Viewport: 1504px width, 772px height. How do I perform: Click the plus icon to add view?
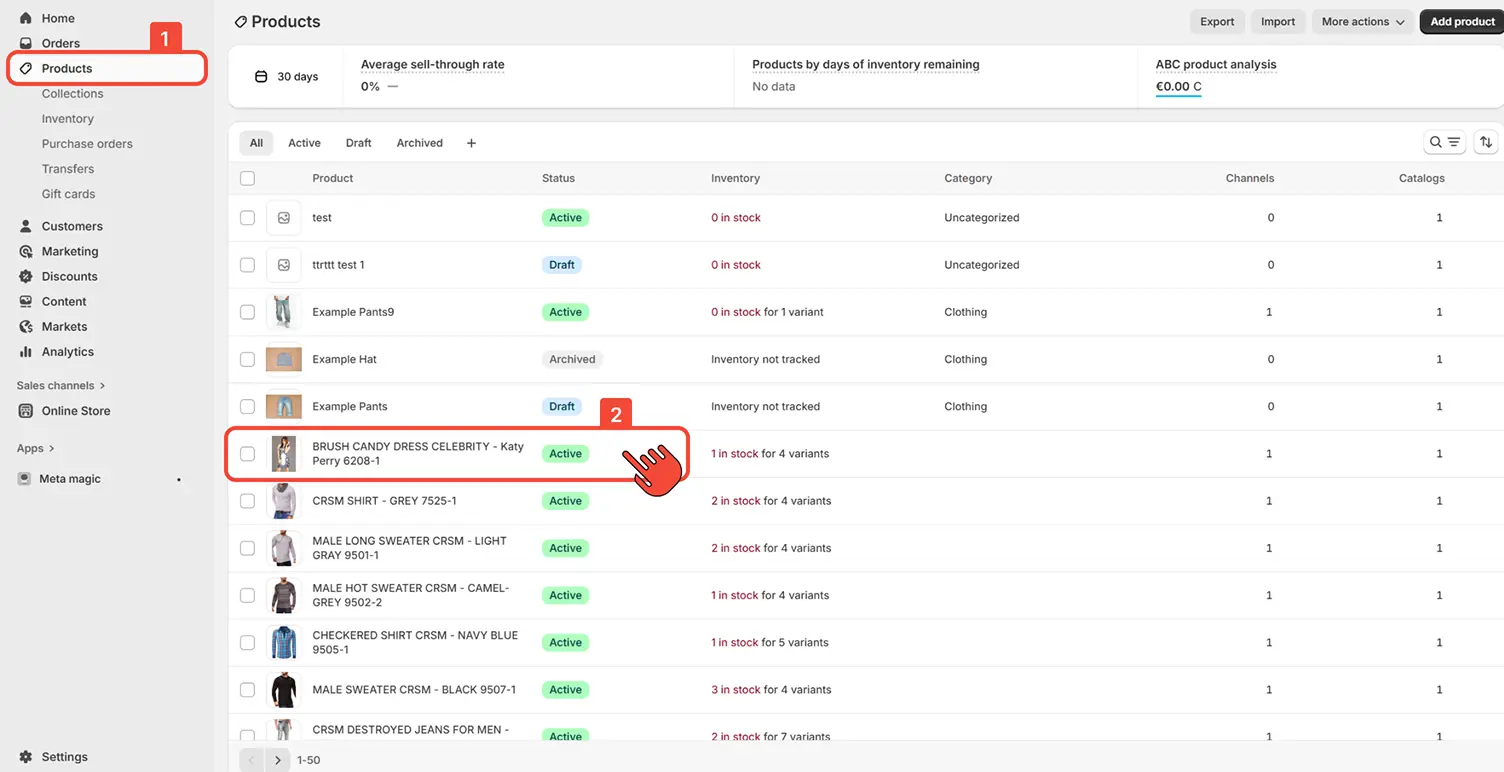[x=471, y=143]
